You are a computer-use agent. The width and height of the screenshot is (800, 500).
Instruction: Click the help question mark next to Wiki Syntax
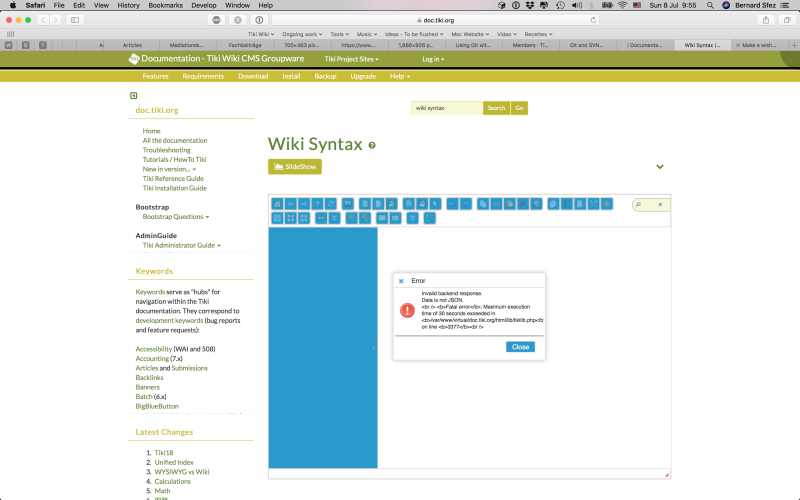[x=372, y=145]
